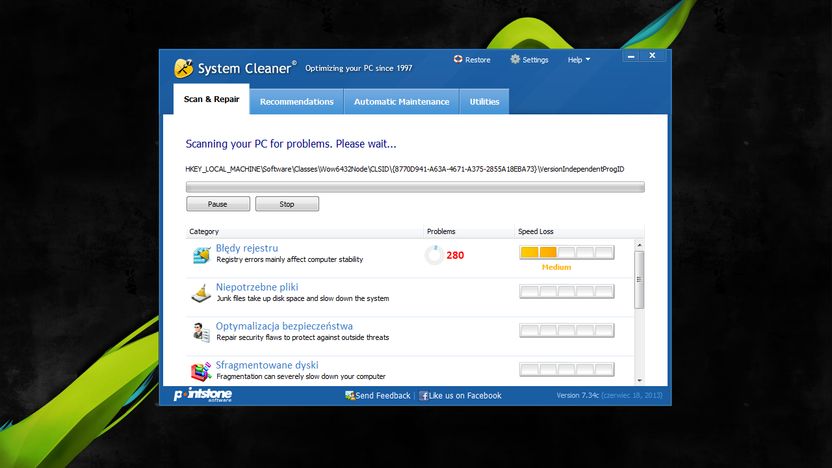
Task: Switch to the Scan & Repair tab
Action: pos(211,99)
